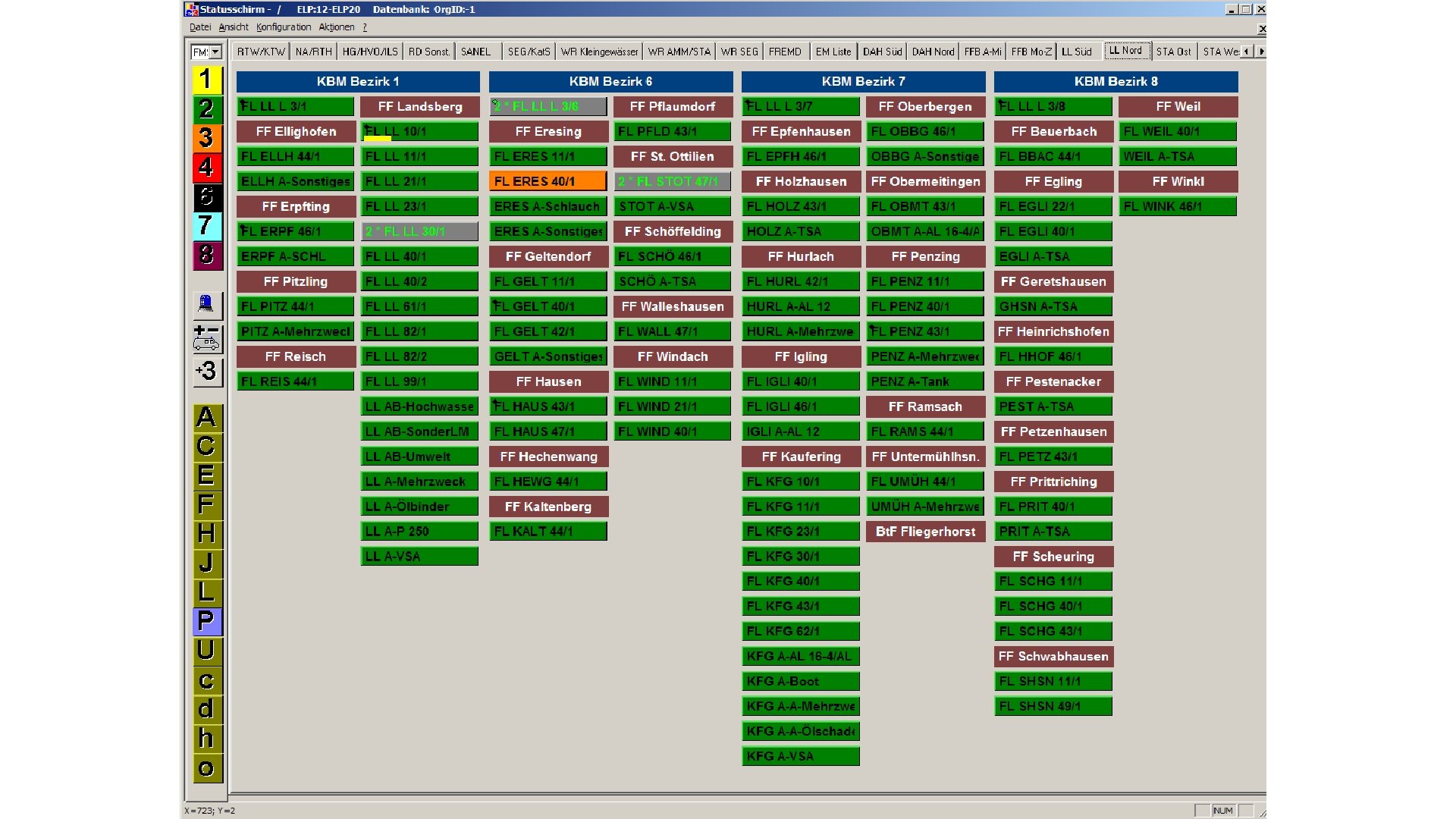This screenshot has width=1456, height=819.
Task: Select grayed unit 2 * FL LL 30/1
Action: click(x=419, y=231)
